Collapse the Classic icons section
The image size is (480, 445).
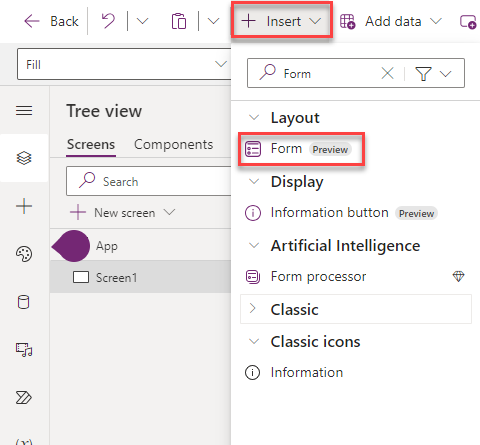(254, 342)
